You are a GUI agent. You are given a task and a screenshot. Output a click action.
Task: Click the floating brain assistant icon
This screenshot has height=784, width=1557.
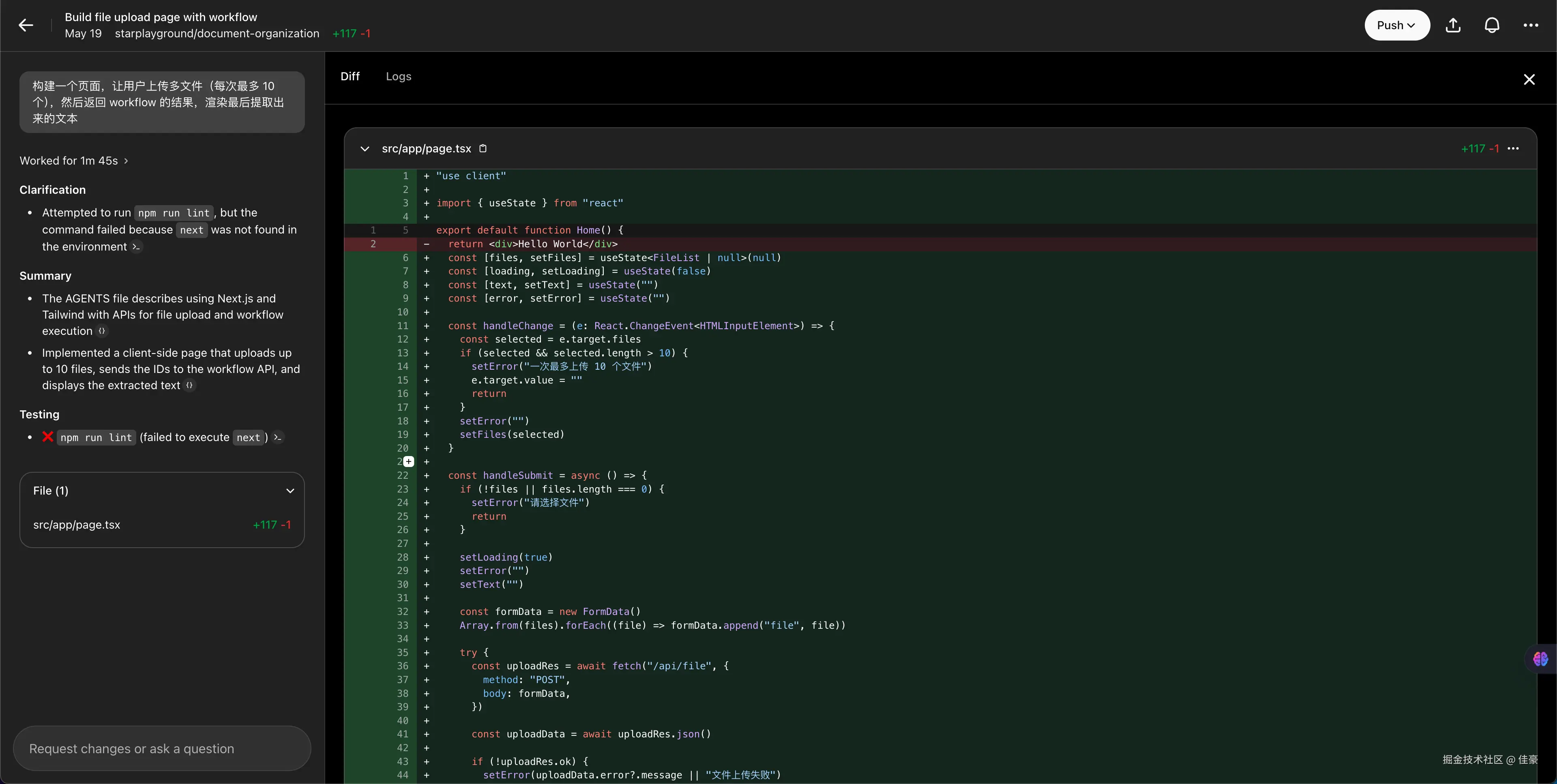(x=1540, y=658)
